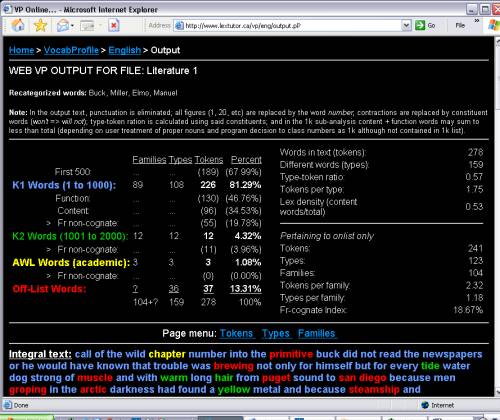Expand toolbar overflow chevron beside File
The width and height of the screenshot is (500, 420).
(x=477, y=21)
